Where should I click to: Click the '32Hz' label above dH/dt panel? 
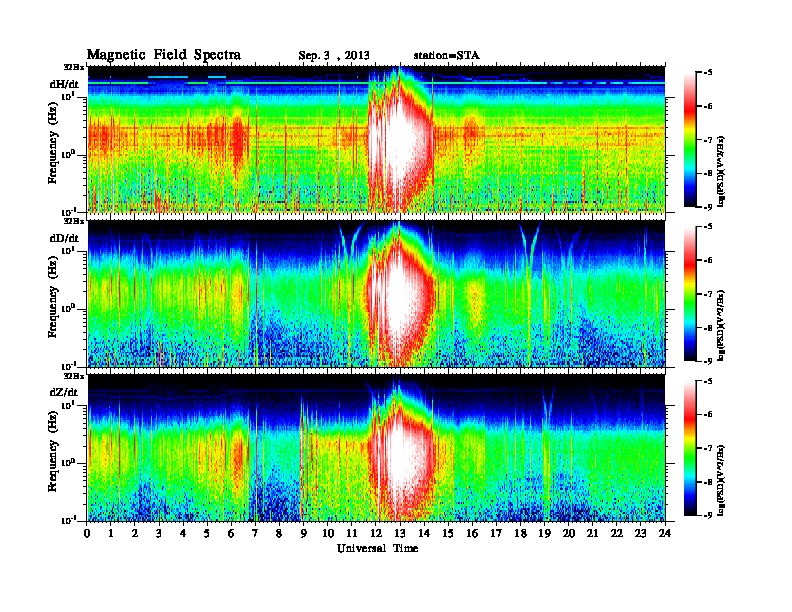point(73,67)
